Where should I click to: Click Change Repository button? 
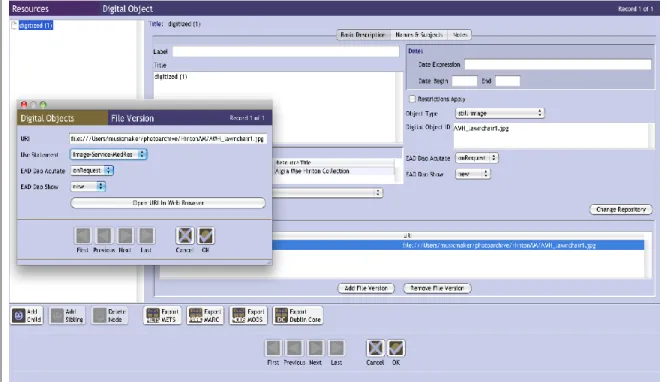pyautogui.click(x=621, y=209)
